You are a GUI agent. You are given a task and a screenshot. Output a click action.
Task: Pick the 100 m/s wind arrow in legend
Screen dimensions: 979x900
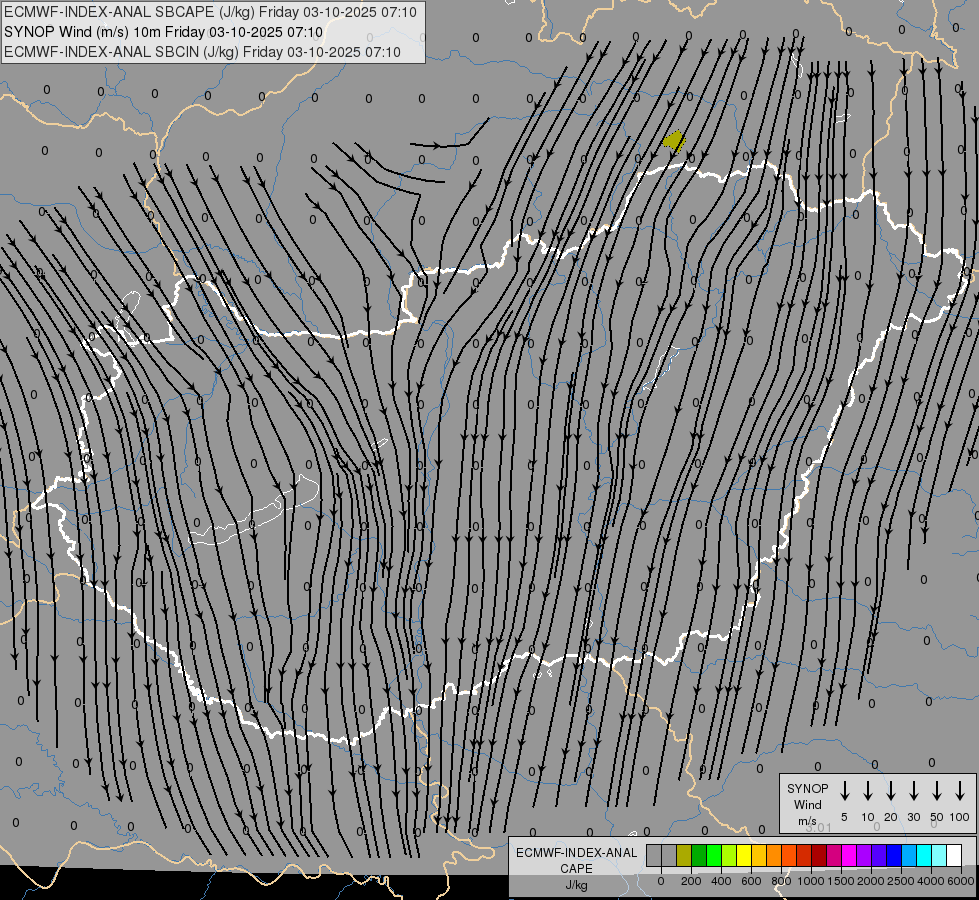click(x=960, y=791)
